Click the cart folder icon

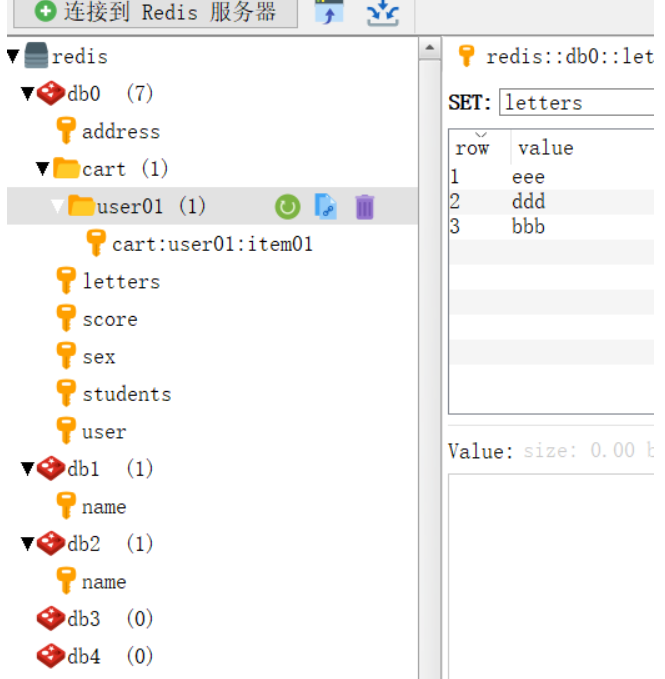click(x=66, y=168)
